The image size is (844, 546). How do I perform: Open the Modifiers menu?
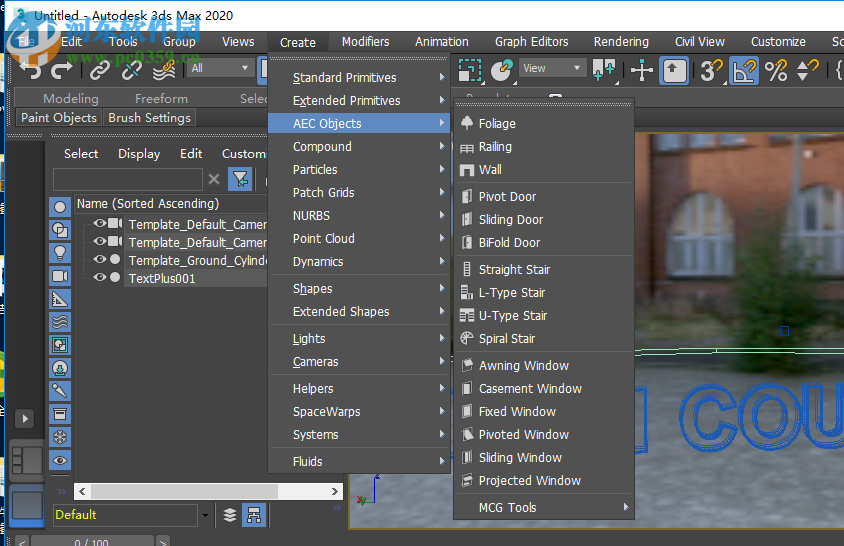point(365,41)
